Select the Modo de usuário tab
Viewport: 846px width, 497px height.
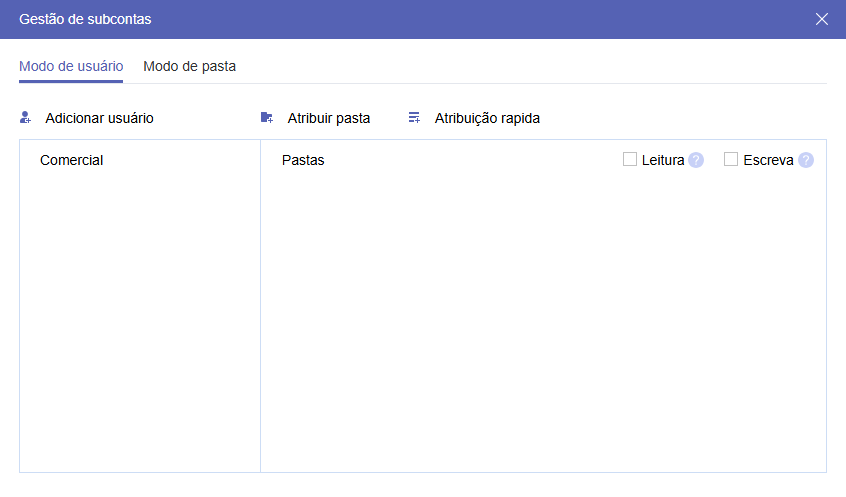[71, 67]
